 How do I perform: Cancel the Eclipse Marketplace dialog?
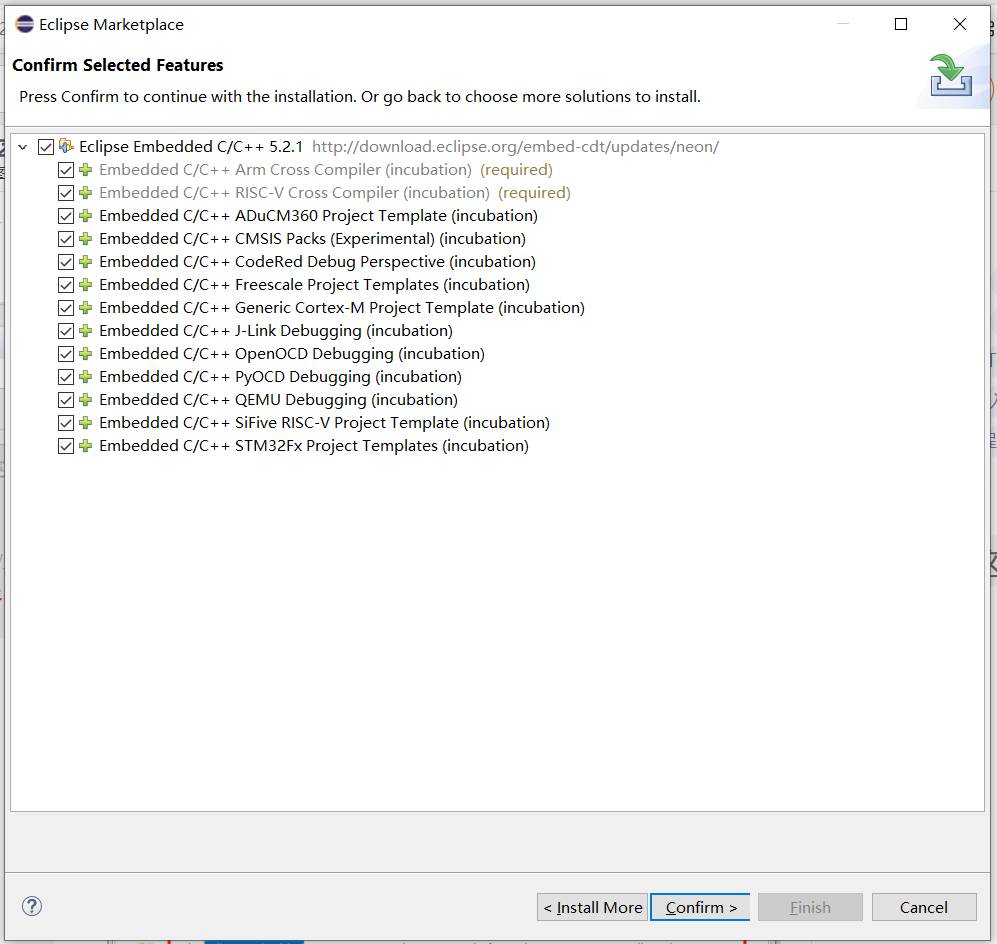click(x=924, y=907)
